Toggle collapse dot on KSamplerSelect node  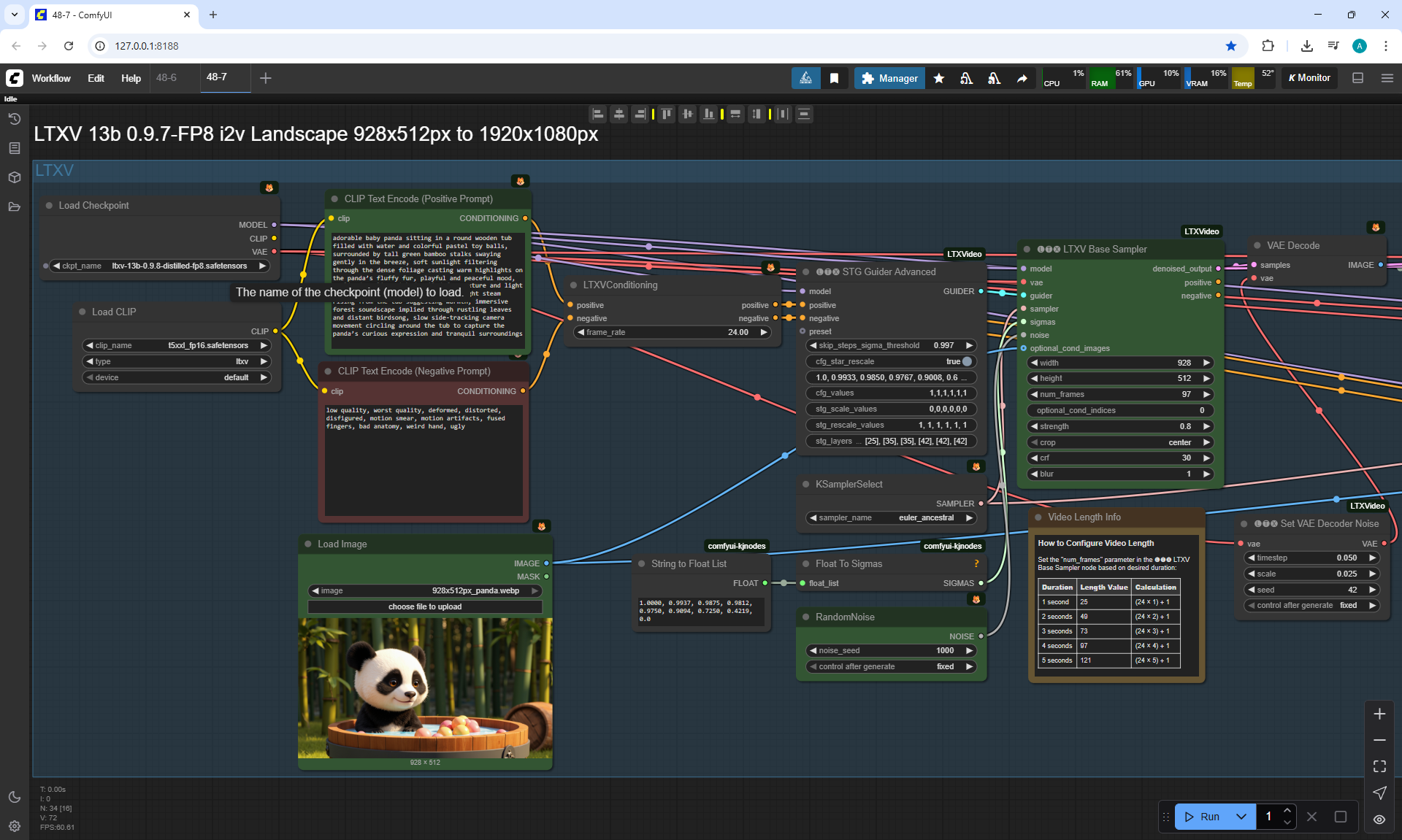(x=806, y=484)
